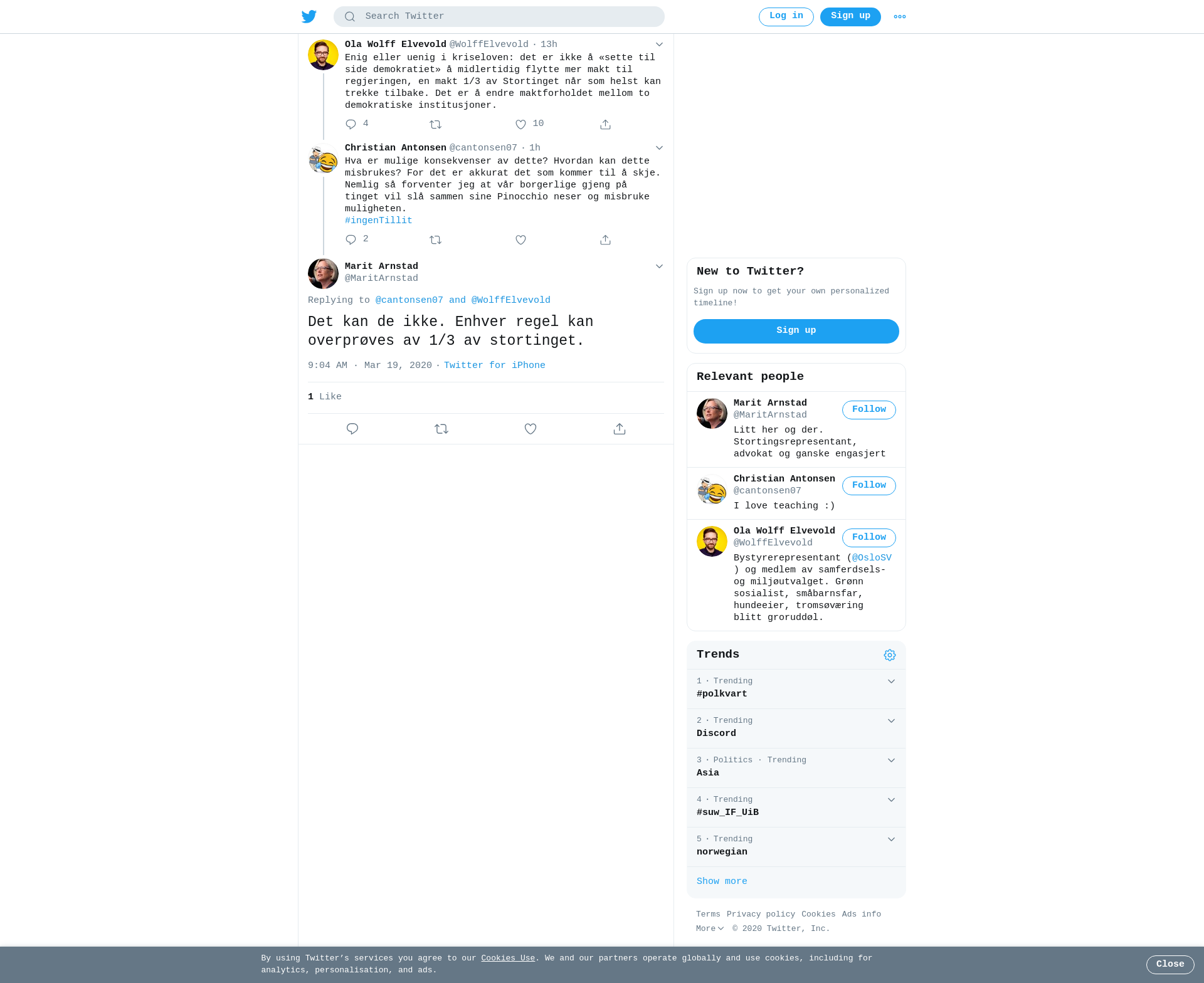Screen dimensions: 1204x983
Task: Expand options chevron on Marit Arnstad's tweet
Action: point(659,266)
